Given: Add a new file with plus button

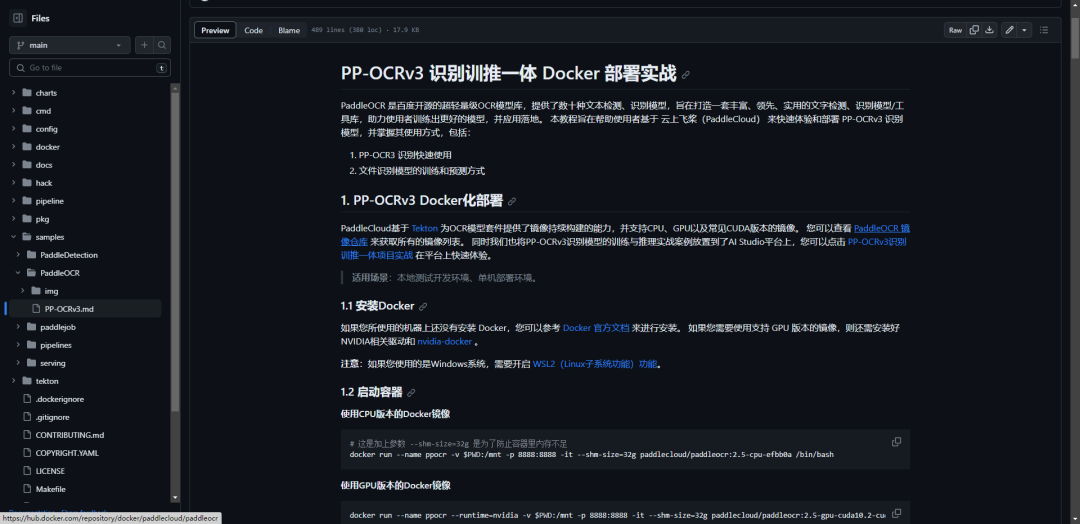Looking at the screenshot, I should [144, 45].
